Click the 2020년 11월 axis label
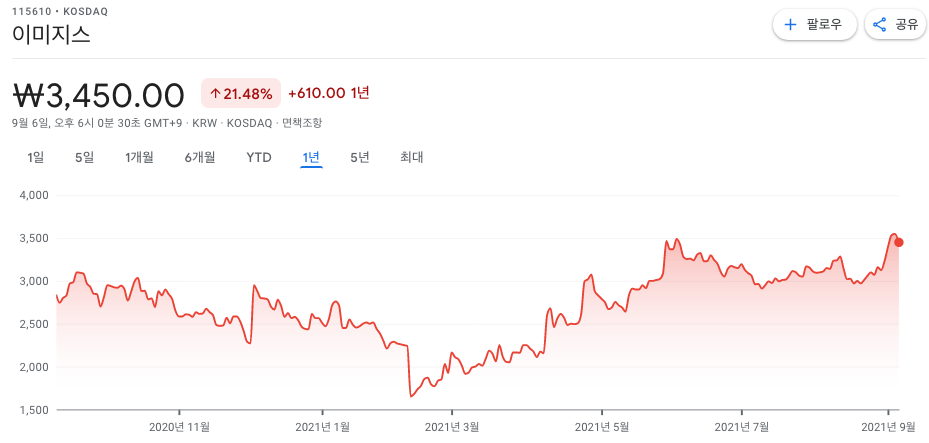The image size is (929, 443). [179, 426]
